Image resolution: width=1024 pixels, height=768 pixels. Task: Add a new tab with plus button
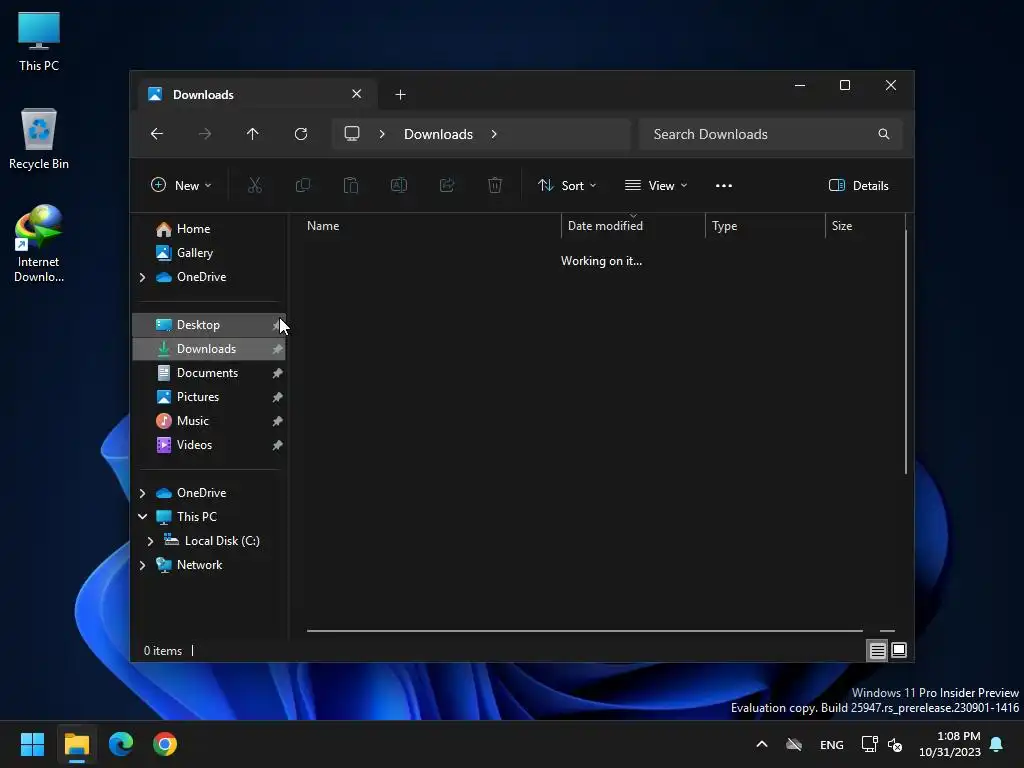point(400,95)
